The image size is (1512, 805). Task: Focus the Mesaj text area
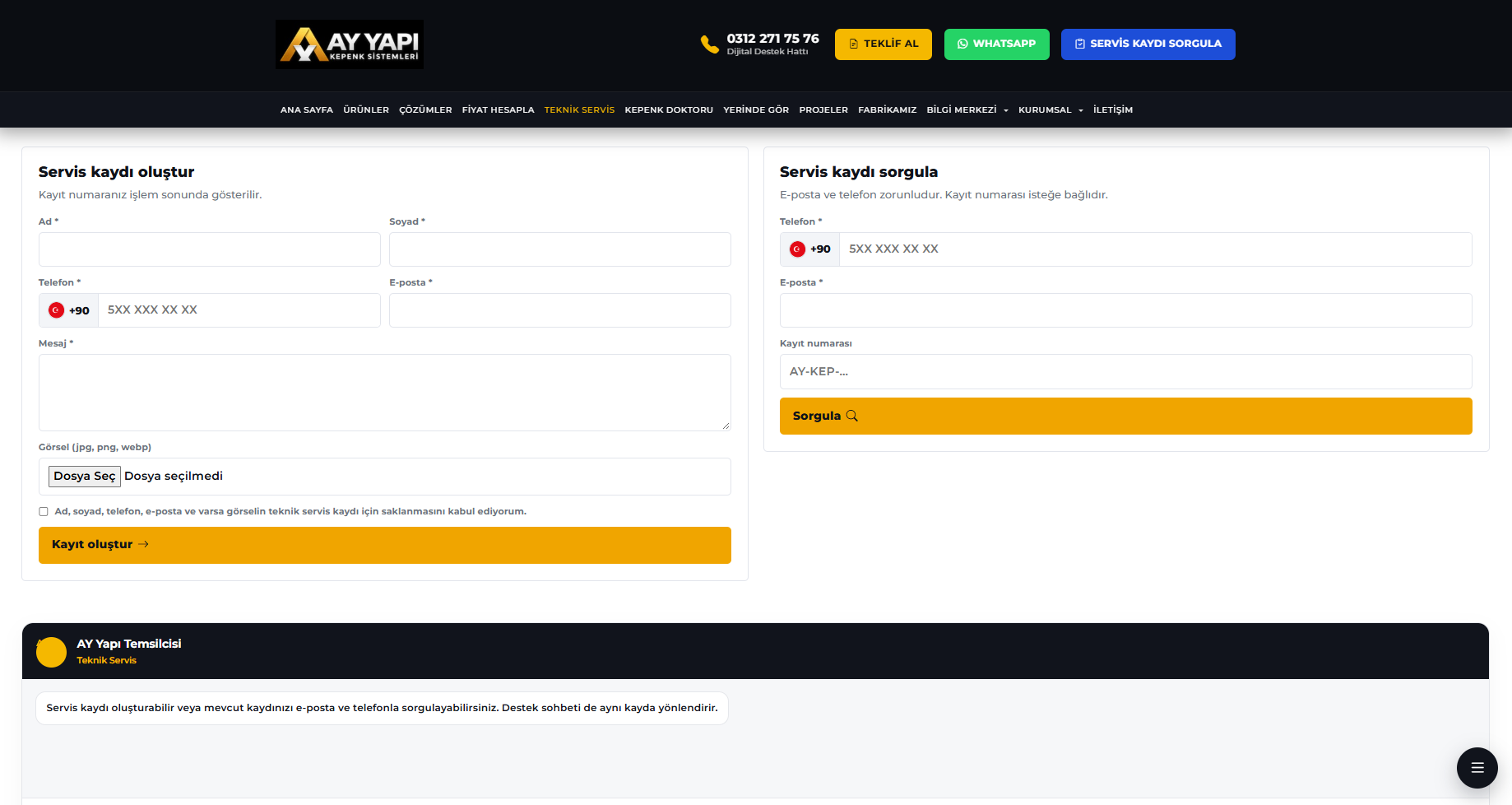pyautogui.click(x=385, y=393)
